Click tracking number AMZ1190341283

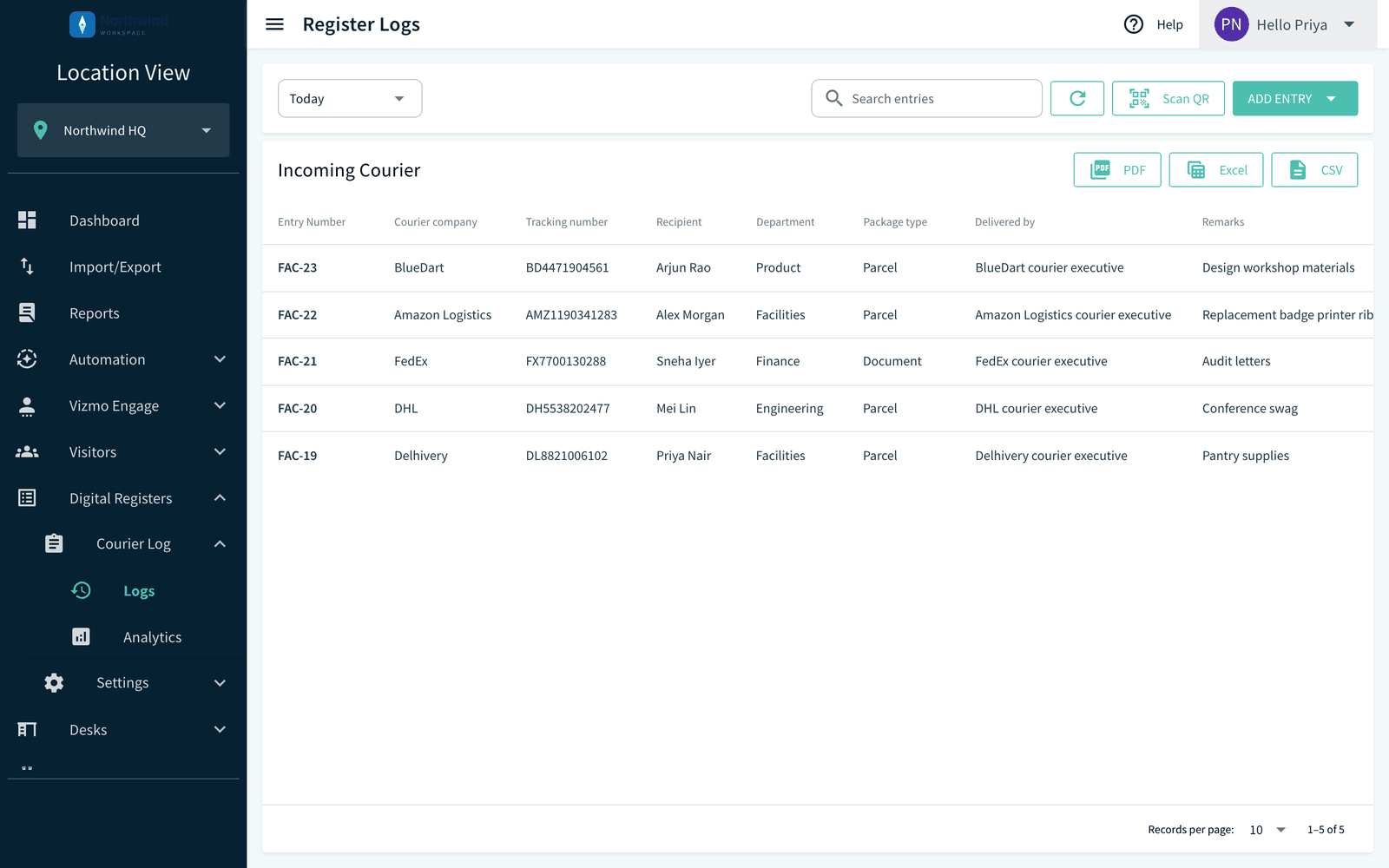(x=571, y=315)
